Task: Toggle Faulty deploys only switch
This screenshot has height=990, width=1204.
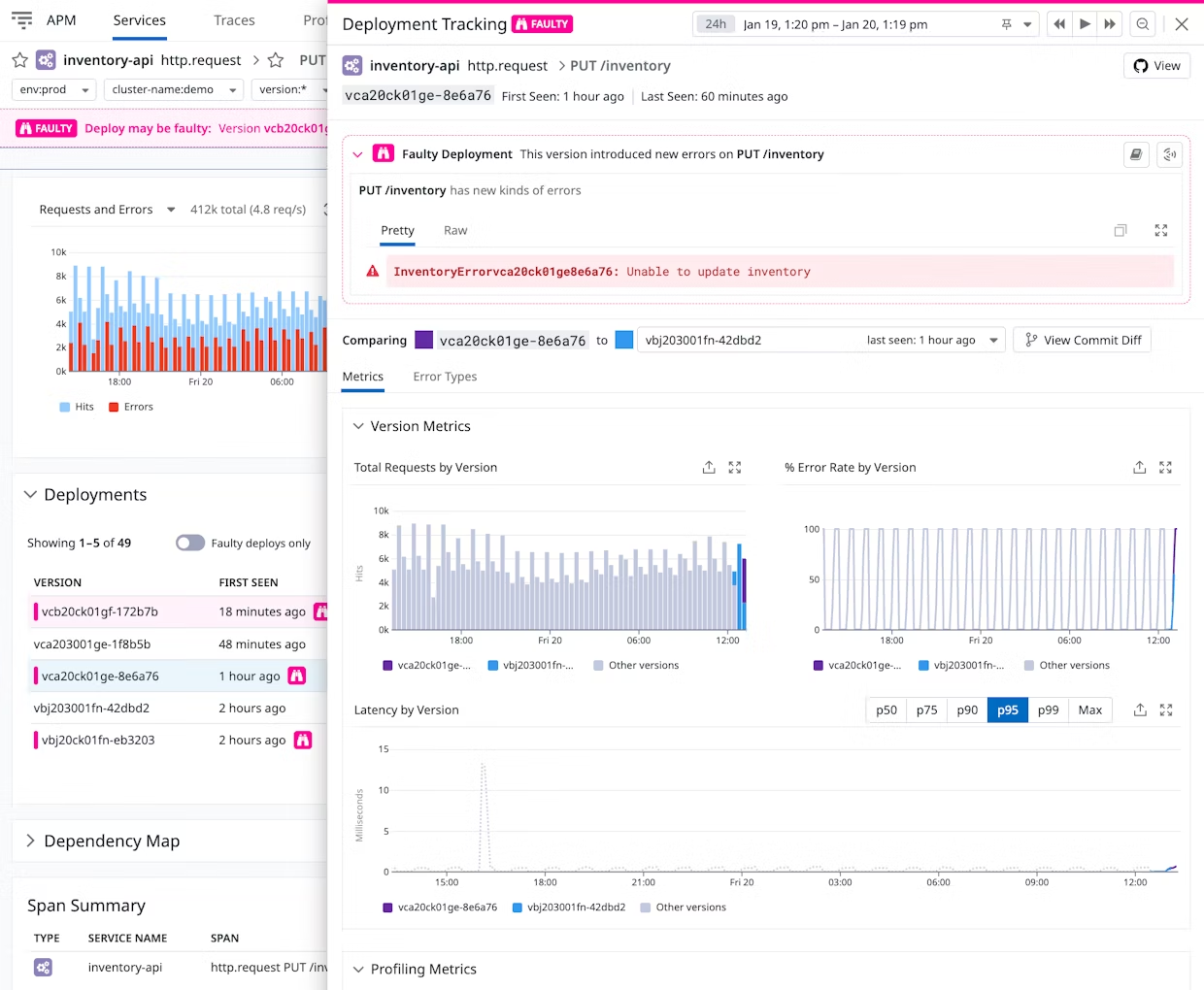Action: point(190,543)
